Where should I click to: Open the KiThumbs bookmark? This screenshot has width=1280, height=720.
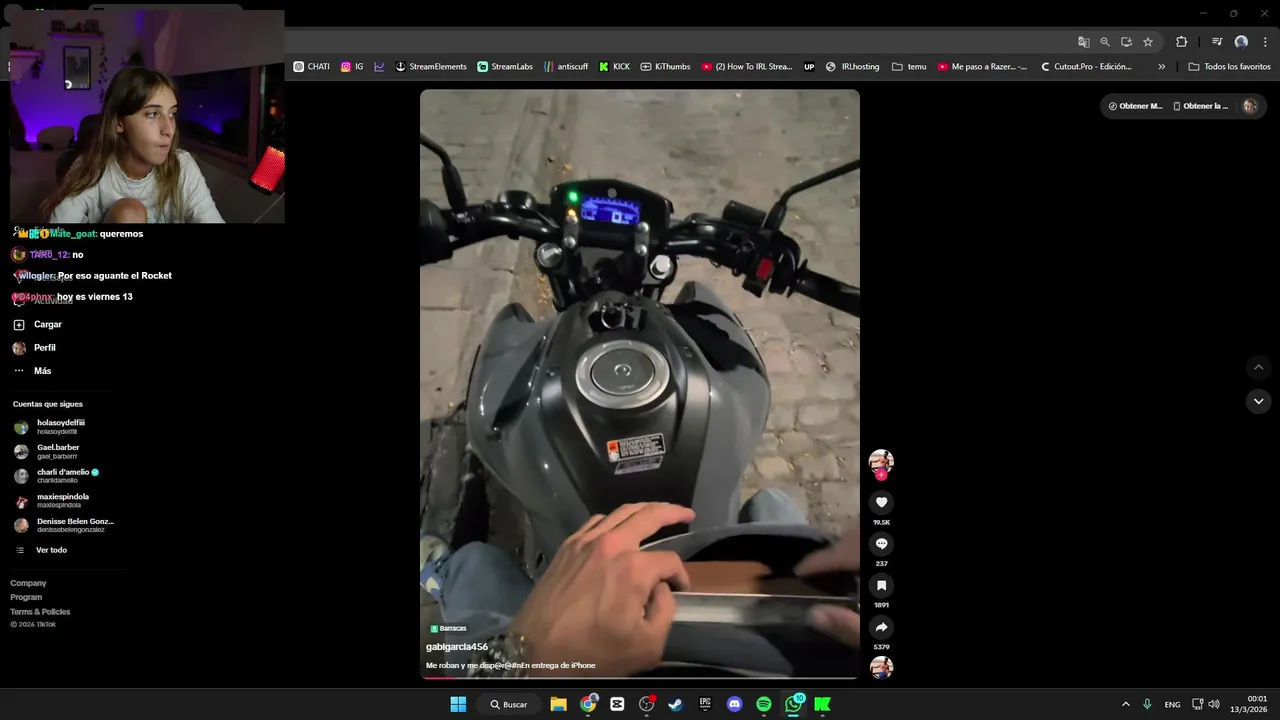pyautogui.click(x=665, y=67)
